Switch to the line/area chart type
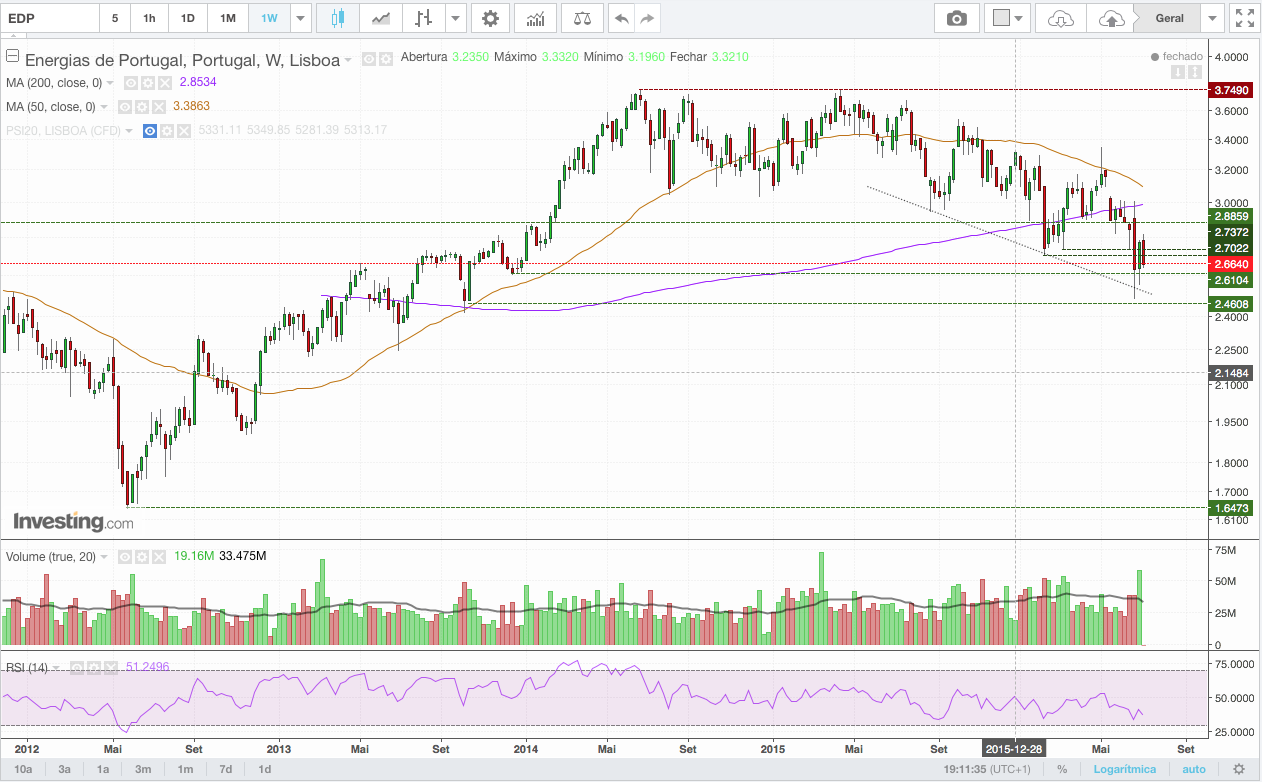Screen dimensions: 1262x782 pyautogui.click(x=380, y=18)
